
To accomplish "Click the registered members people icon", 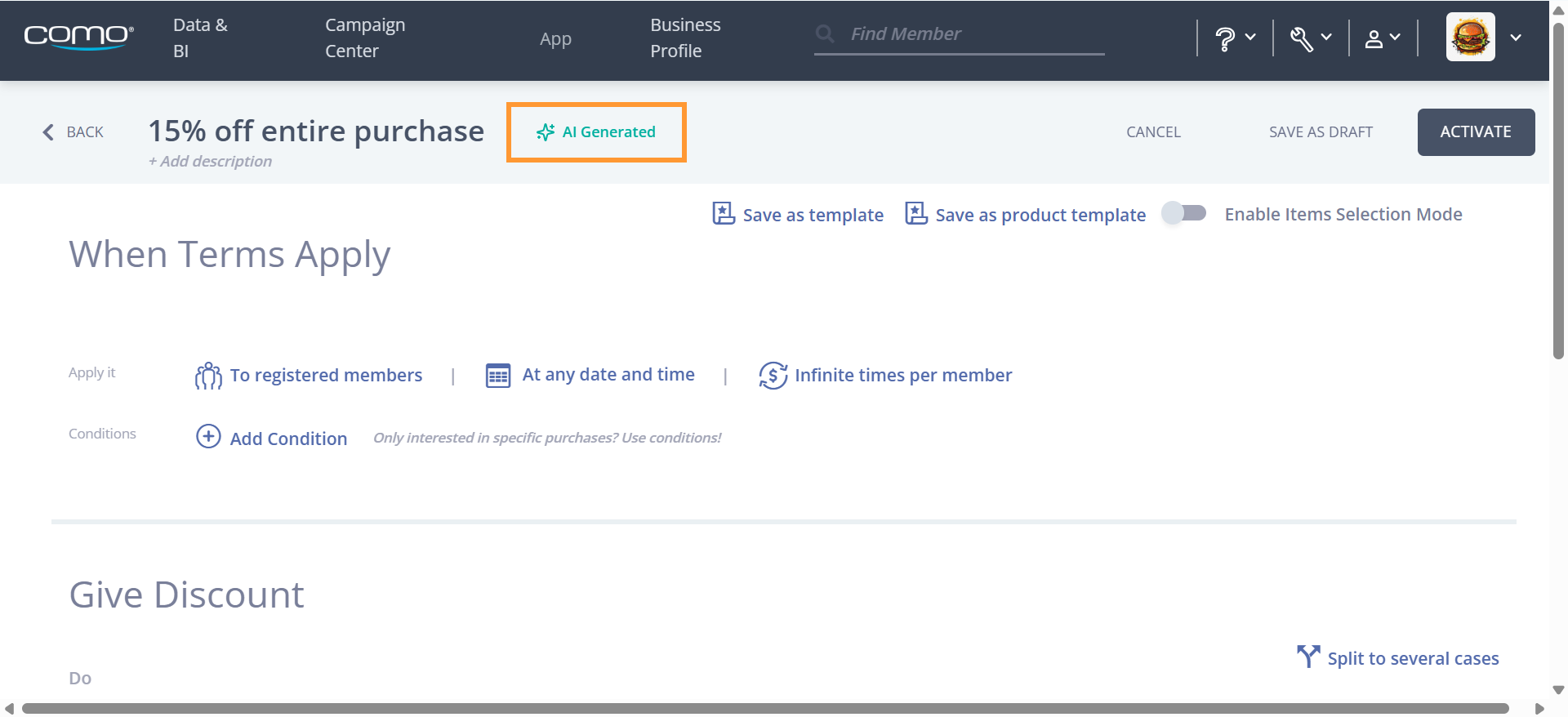I will click(208, 376).
